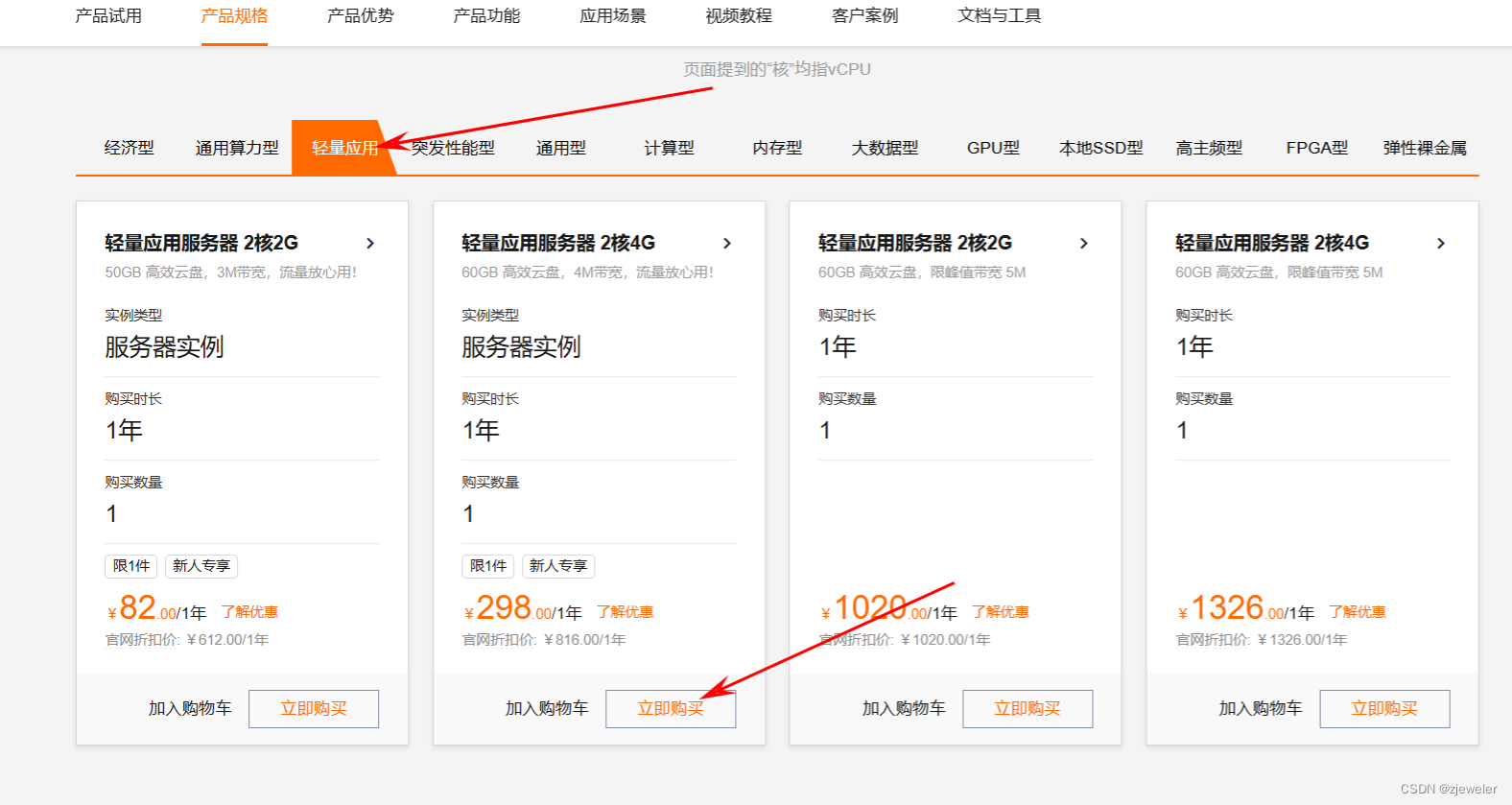Choose the 大数据型 category tab
The width and height of the screenshot is (1512, 805).
click(x=885, y=148)
